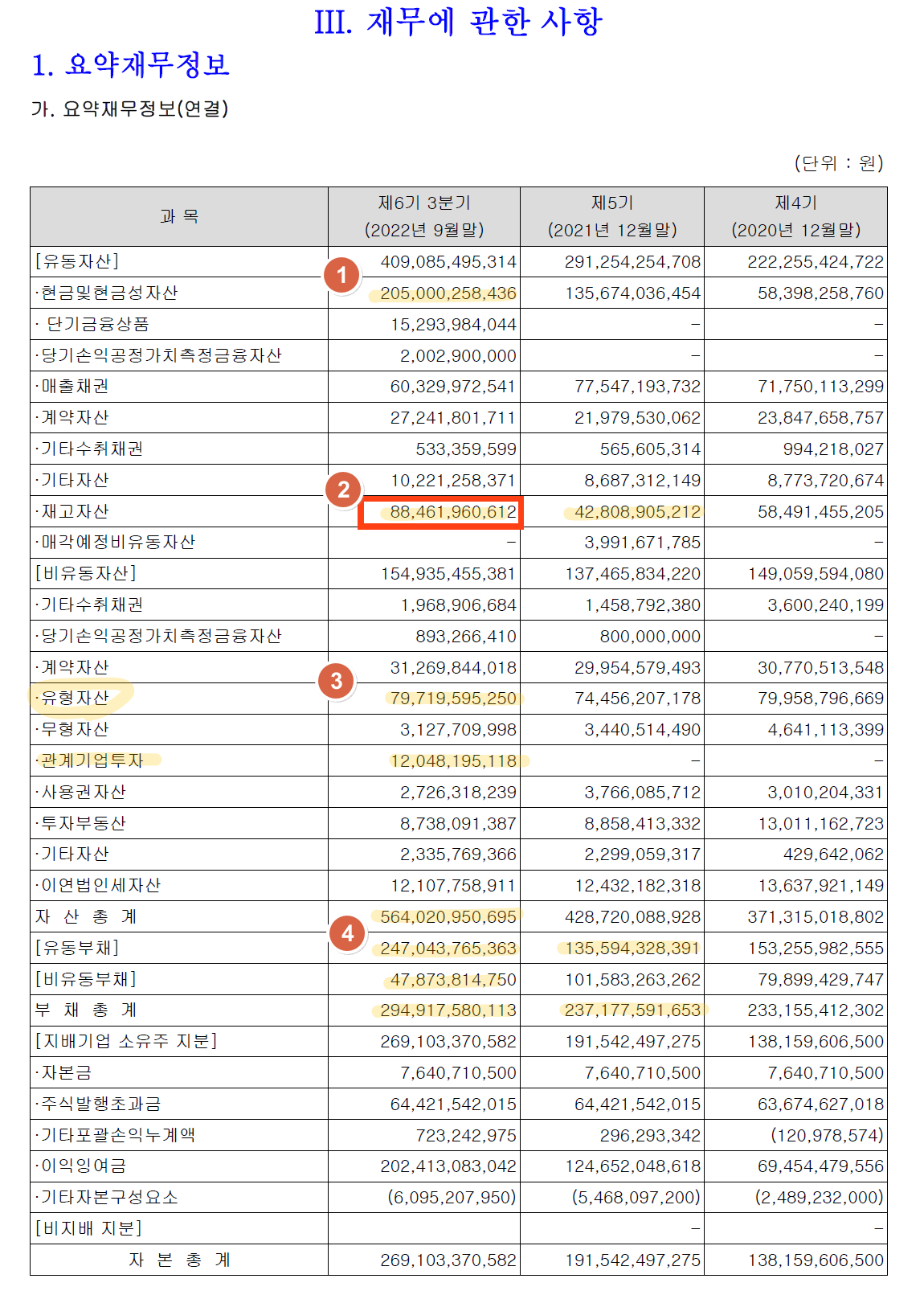The height and width of the screenshot is (1295, 924).
Task: Click the value 3,440,514,490
Action: click(642, 730)
